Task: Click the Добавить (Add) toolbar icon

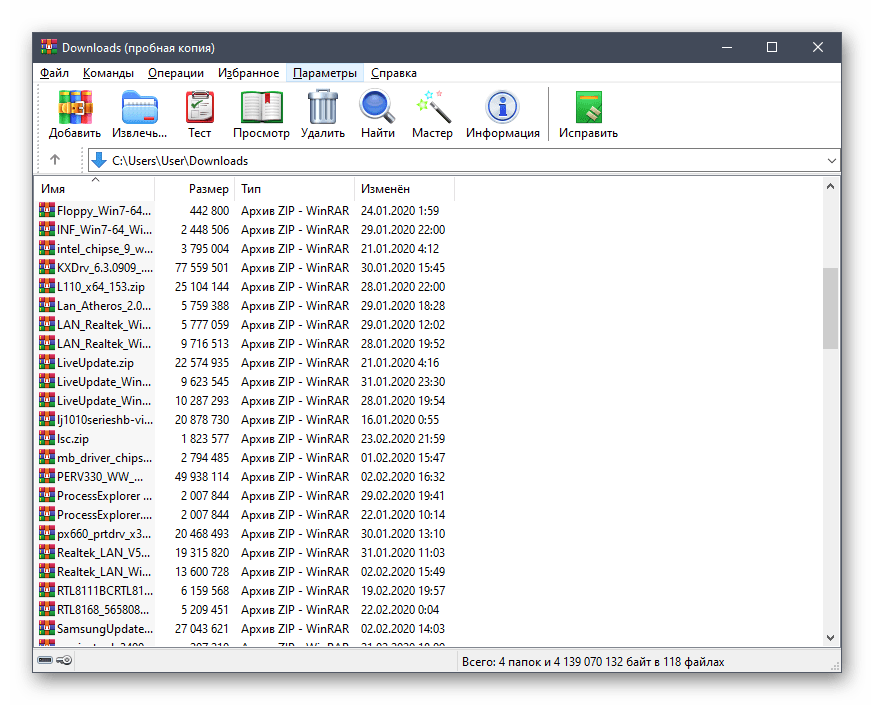Action: (x=75, y=107)
